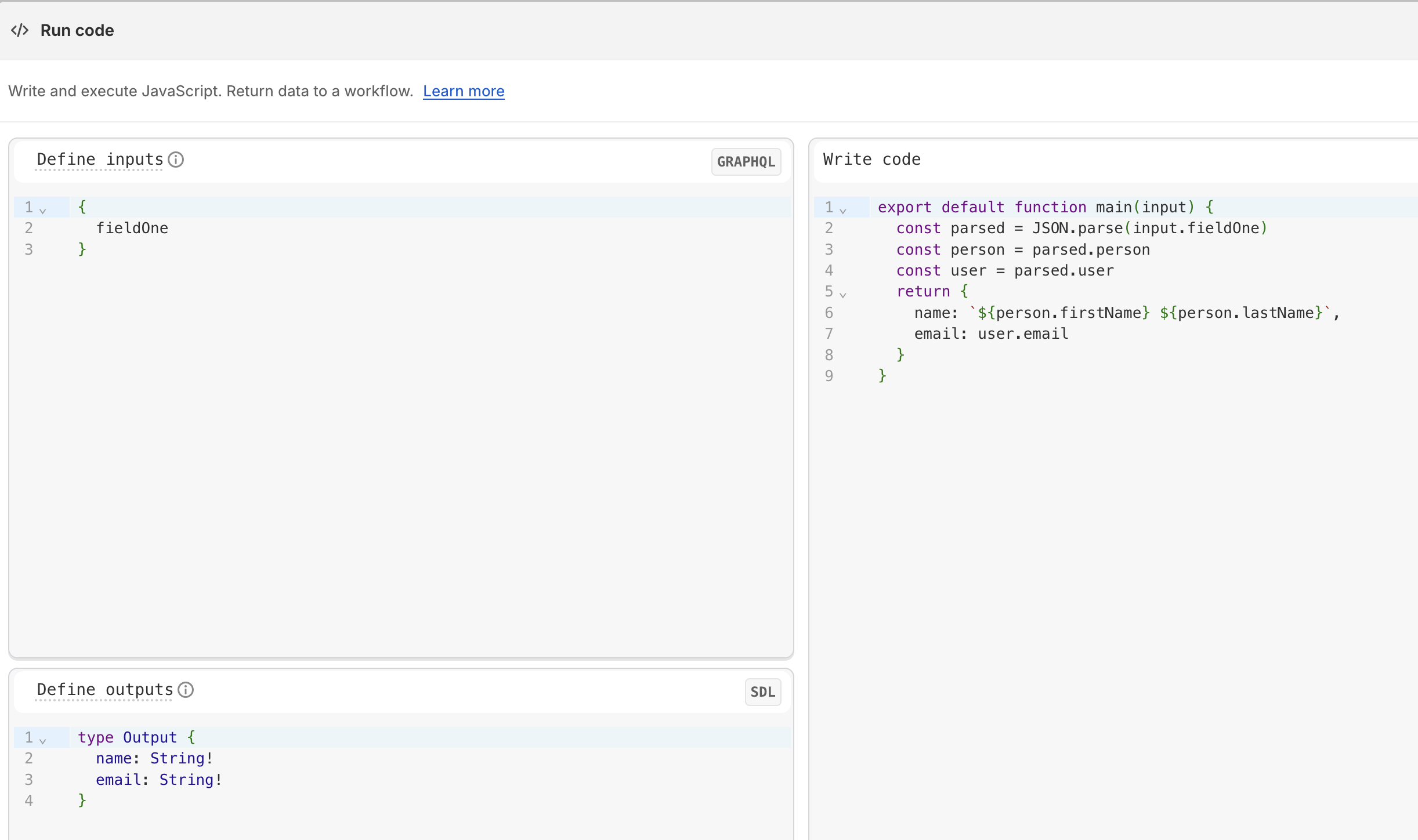Click 'name: String!' in outputs editor
The image size is (1418, 840).
[x=155, y=758]
